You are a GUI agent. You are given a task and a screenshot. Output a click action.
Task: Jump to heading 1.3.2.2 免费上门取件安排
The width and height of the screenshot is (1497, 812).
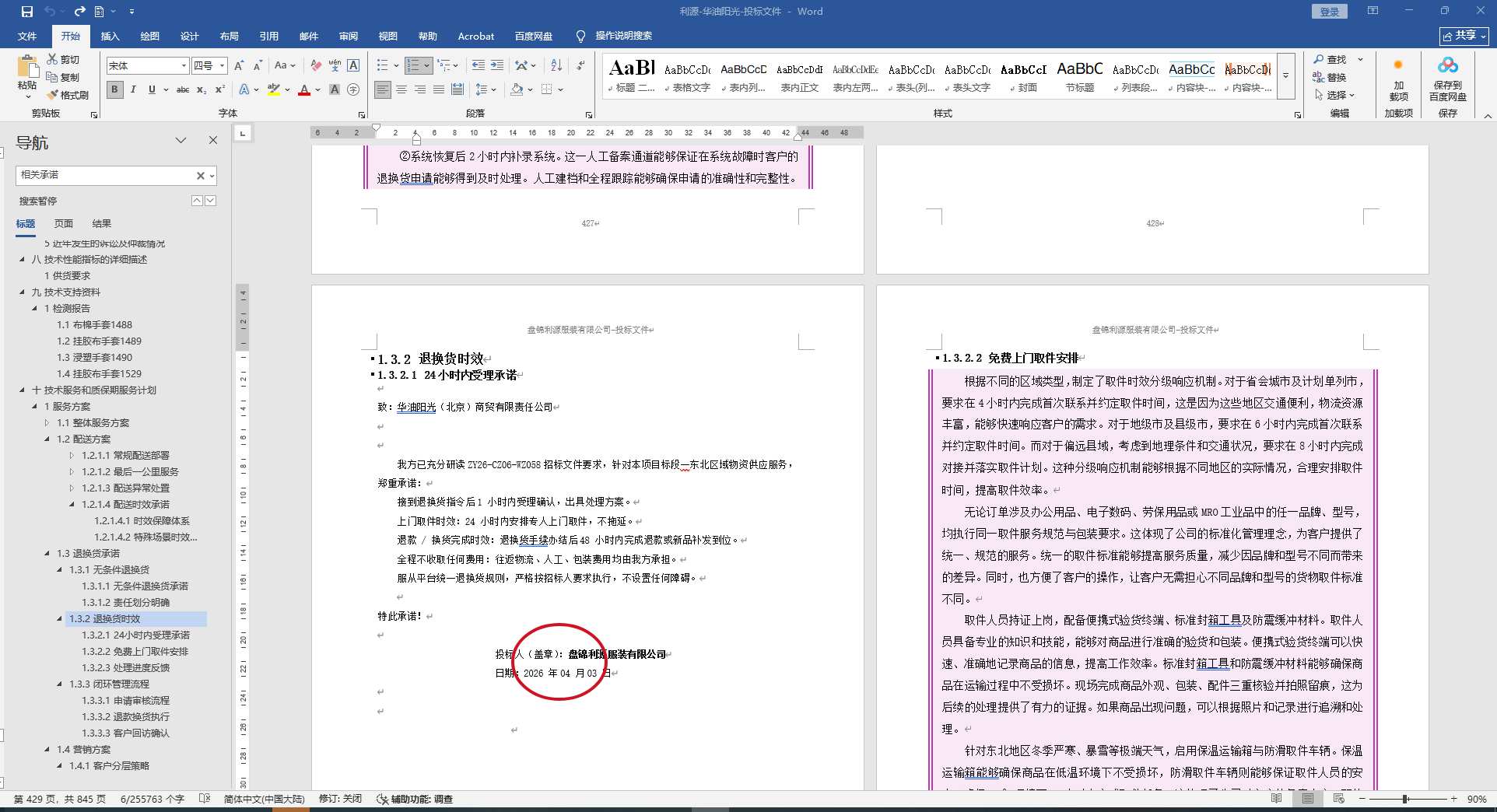pyautogui.click(x=135, y=652)
